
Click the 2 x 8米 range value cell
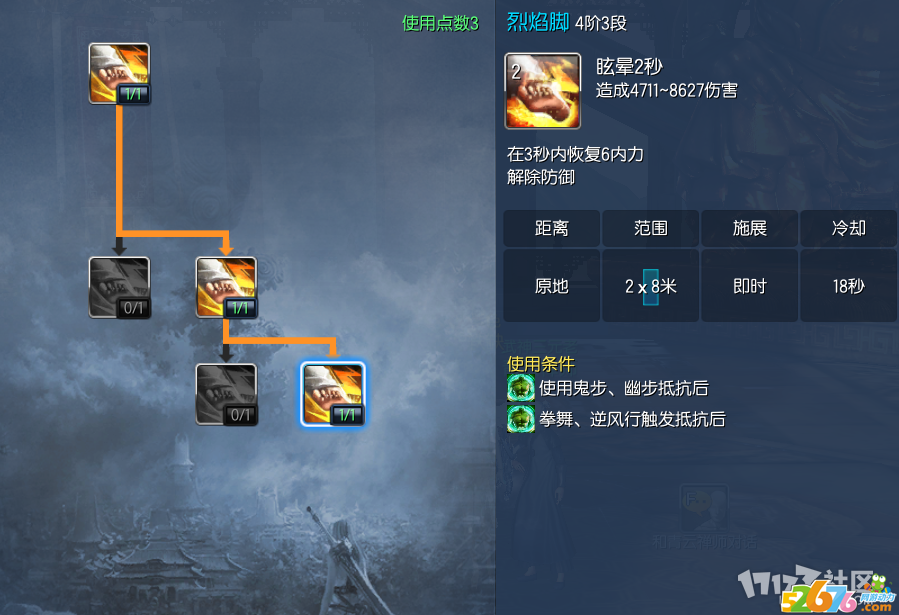[x=651, y=285]
